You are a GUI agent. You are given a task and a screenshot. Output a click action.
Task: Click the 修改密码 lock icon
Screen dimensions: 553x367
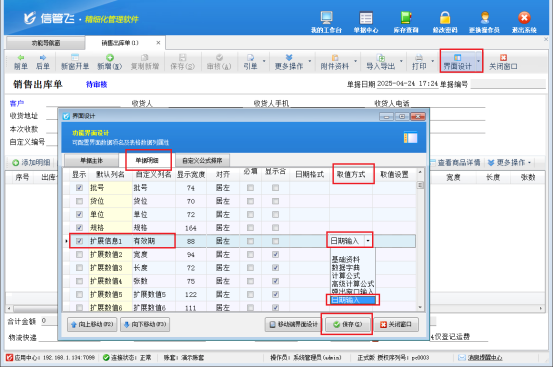tap(445, 18)
